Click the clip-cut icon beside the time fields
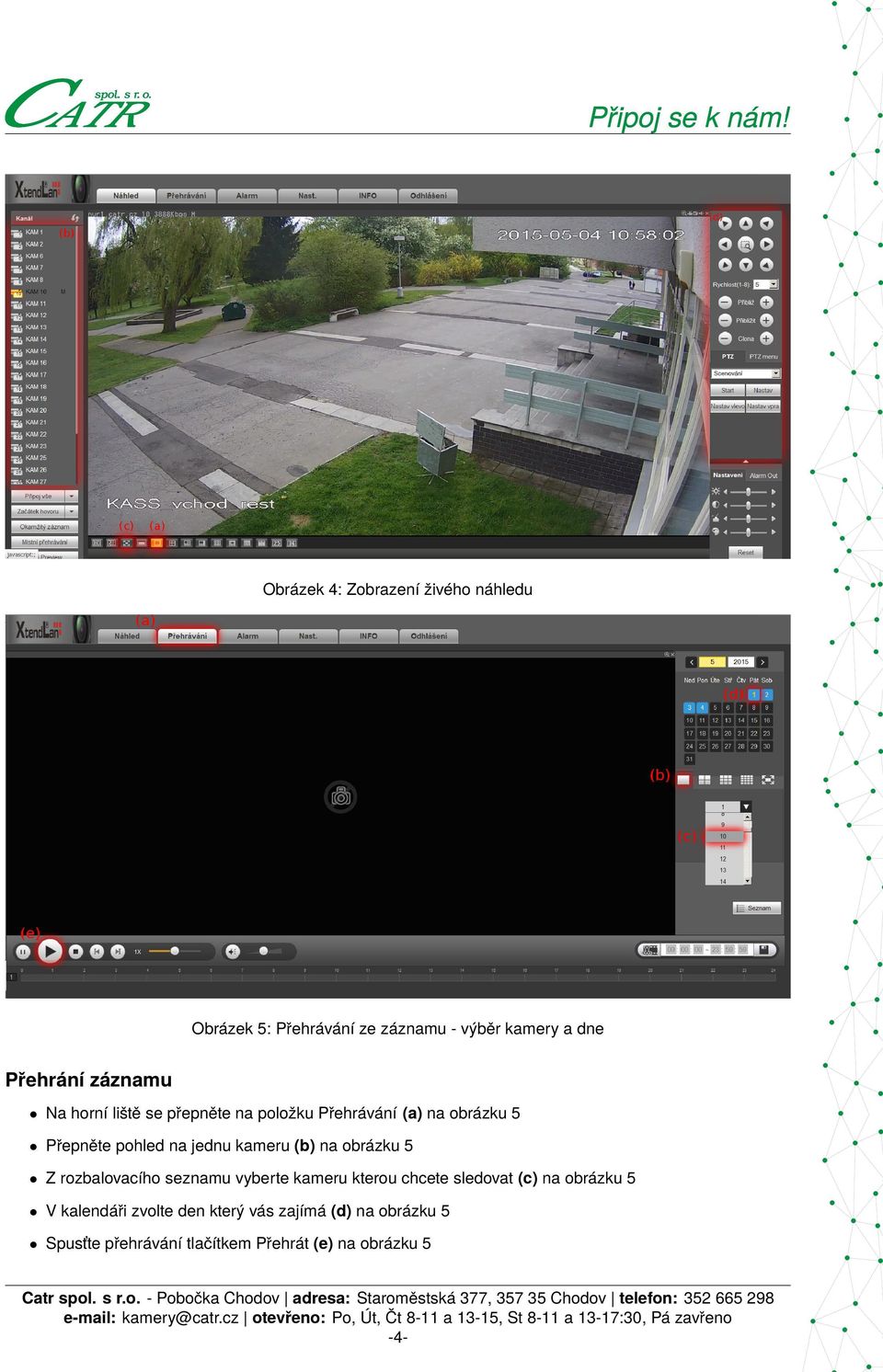 [x=650, y=949]
